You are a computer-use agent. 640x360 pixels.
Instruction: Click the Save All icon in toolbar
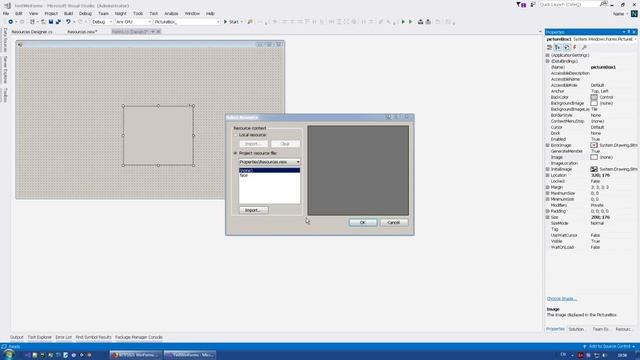click(58, 22)
